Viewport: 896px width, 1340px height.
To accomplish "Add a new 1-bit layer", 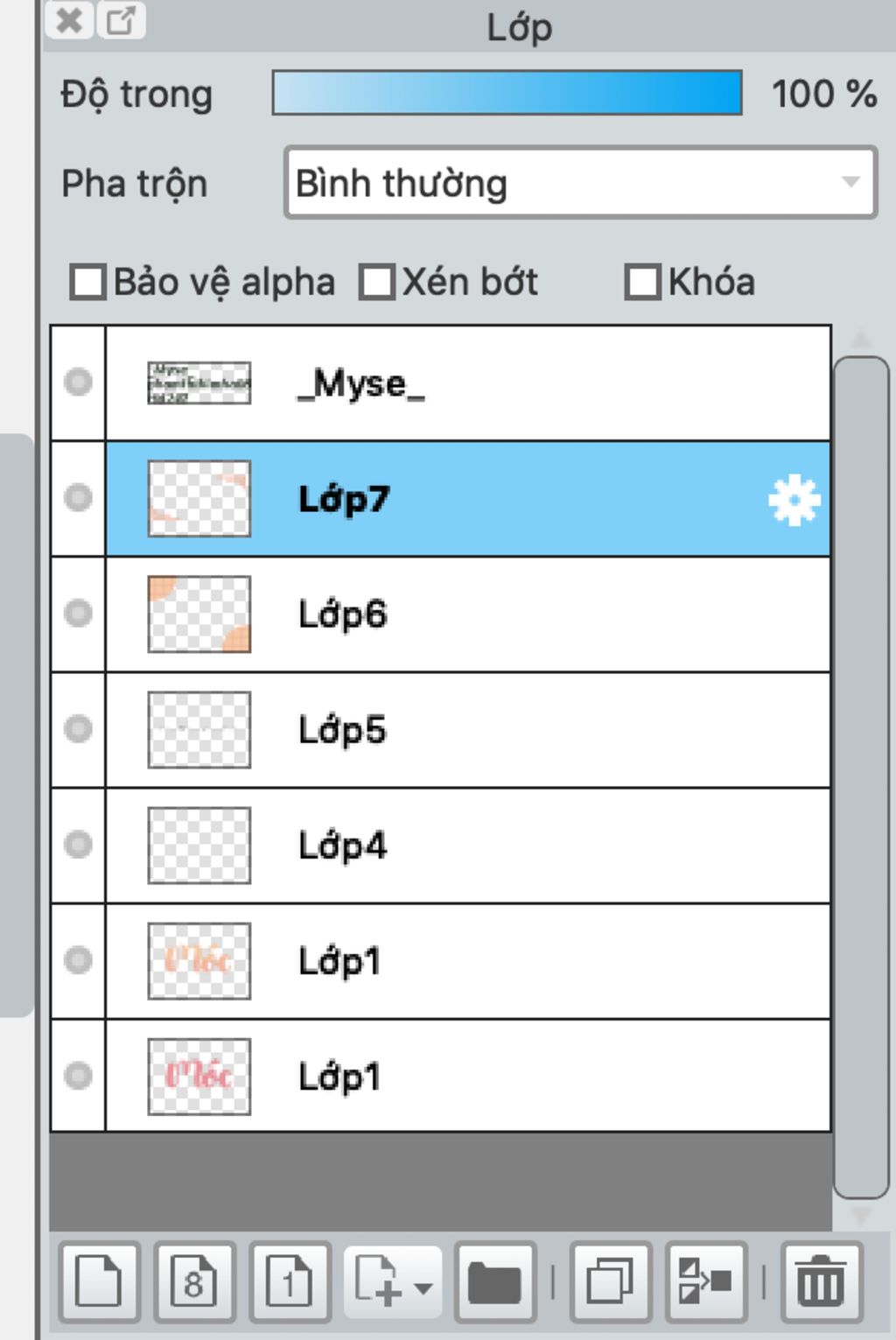I will click(290, 1281).
